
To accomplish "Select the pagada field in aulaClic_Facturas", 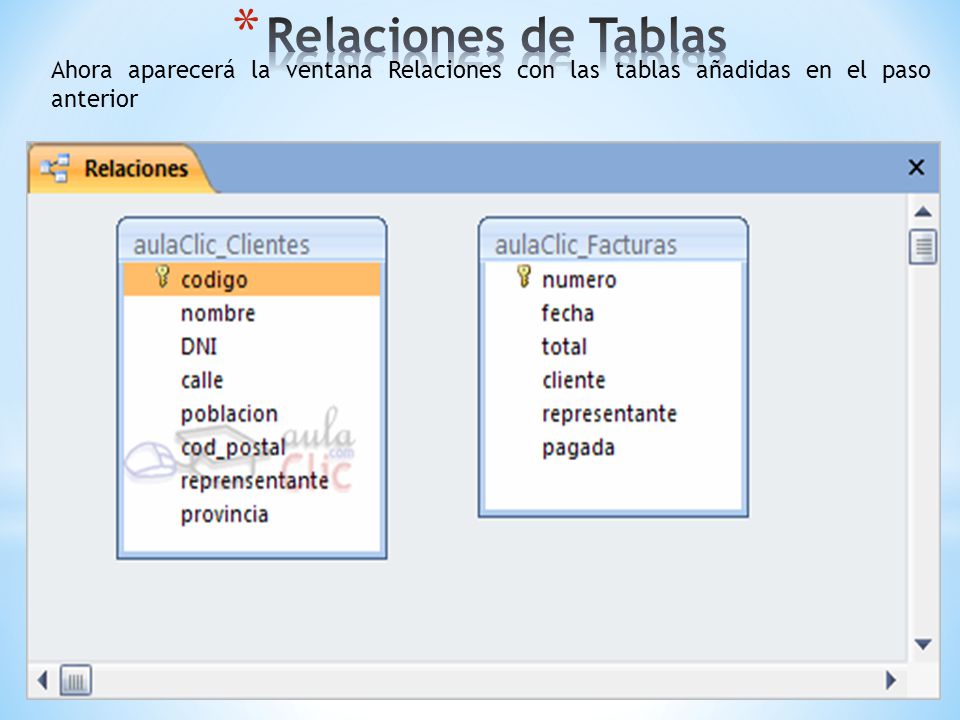I will pyautogui.click(x=613, y=448).
